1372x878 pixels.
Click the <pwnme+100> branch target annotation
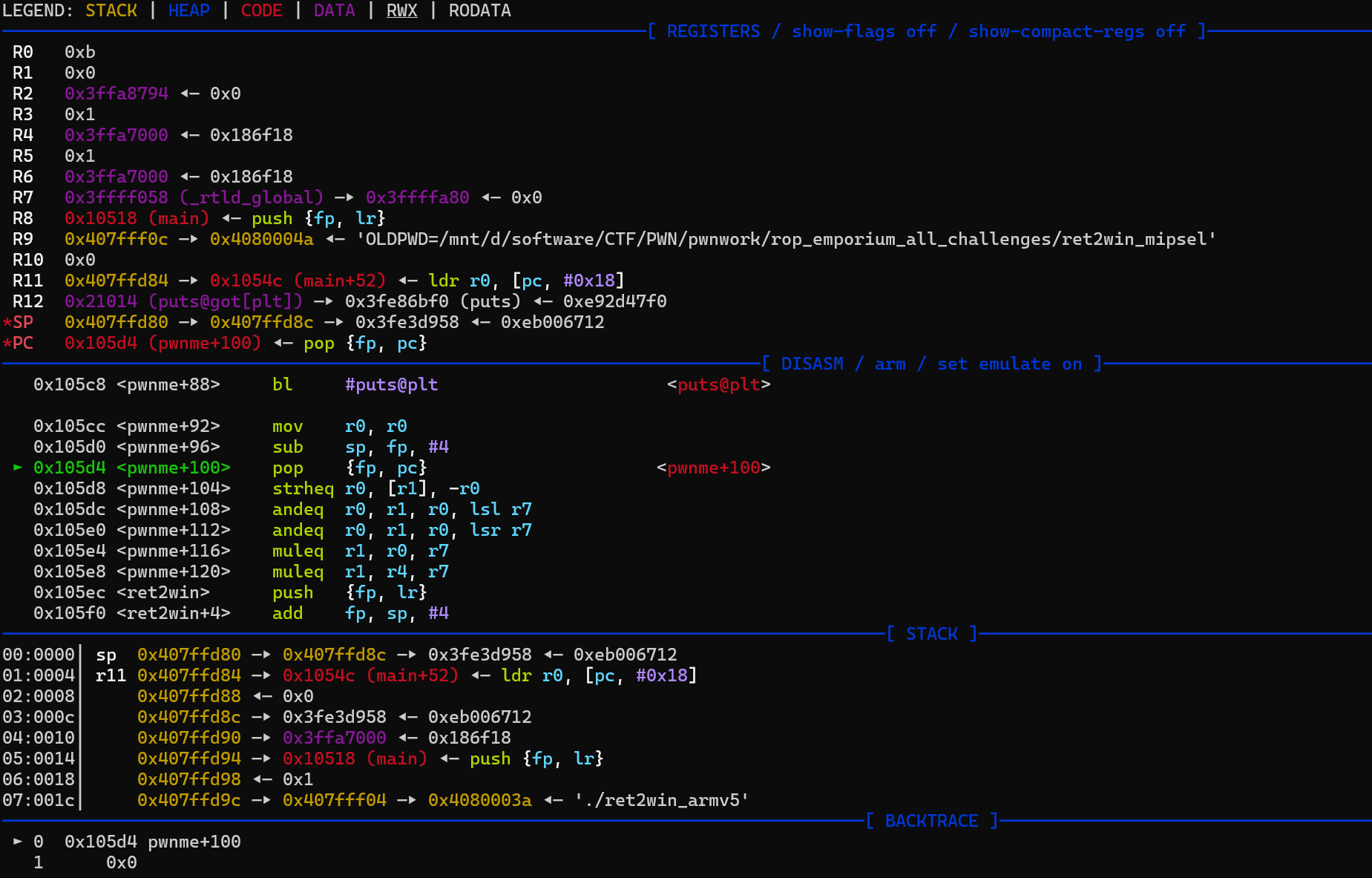point(714,468)
